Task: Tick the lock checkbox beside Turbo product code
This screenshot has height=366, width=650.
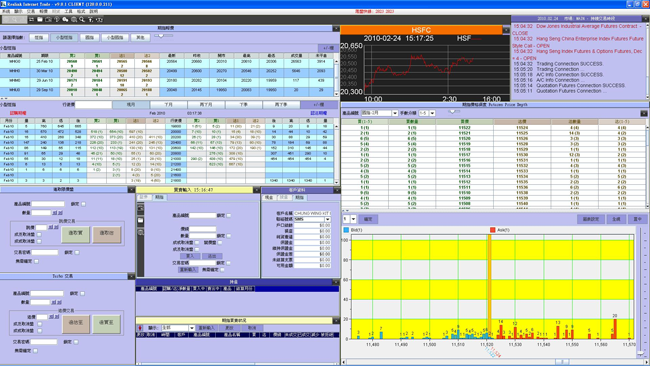Action: (82, 293)
